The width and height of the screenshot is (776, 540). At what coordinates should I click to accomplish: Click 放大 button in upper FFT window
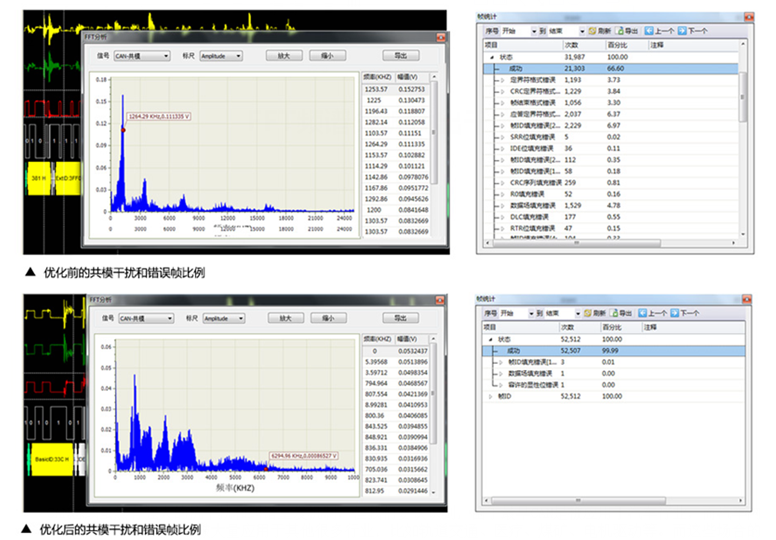(x=284, y=55)
